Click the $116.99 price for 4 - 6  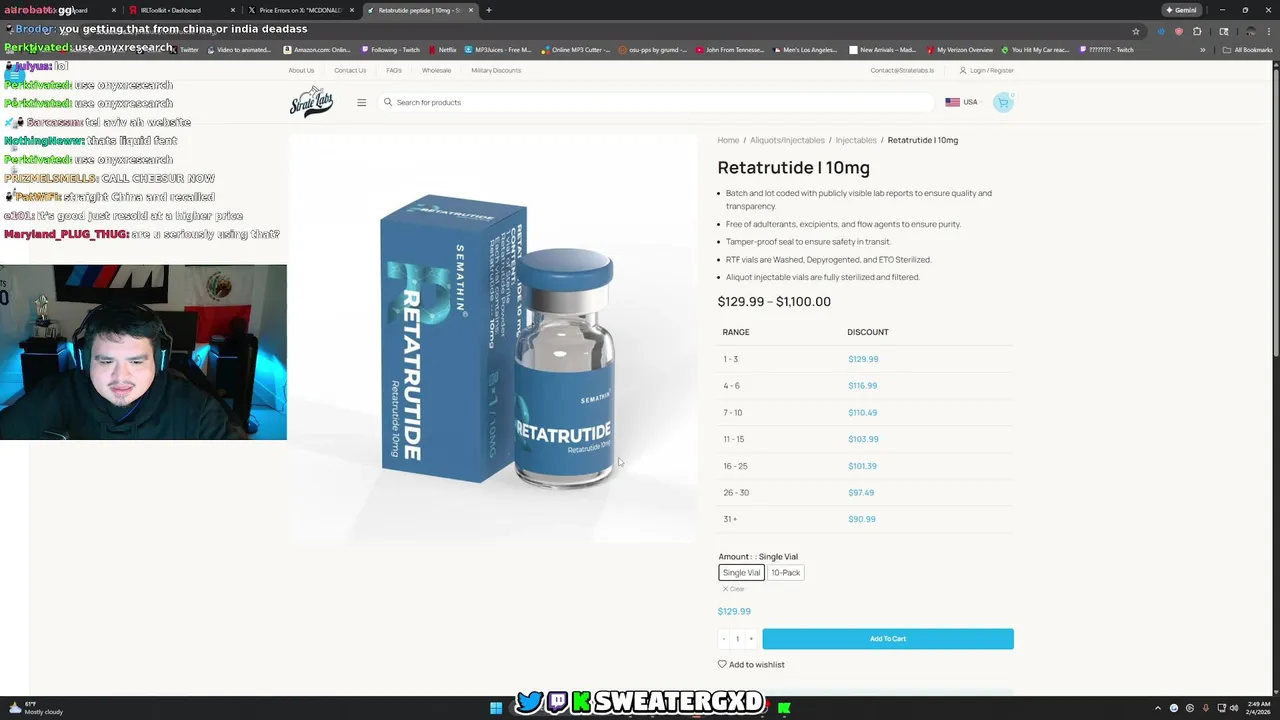862,386
